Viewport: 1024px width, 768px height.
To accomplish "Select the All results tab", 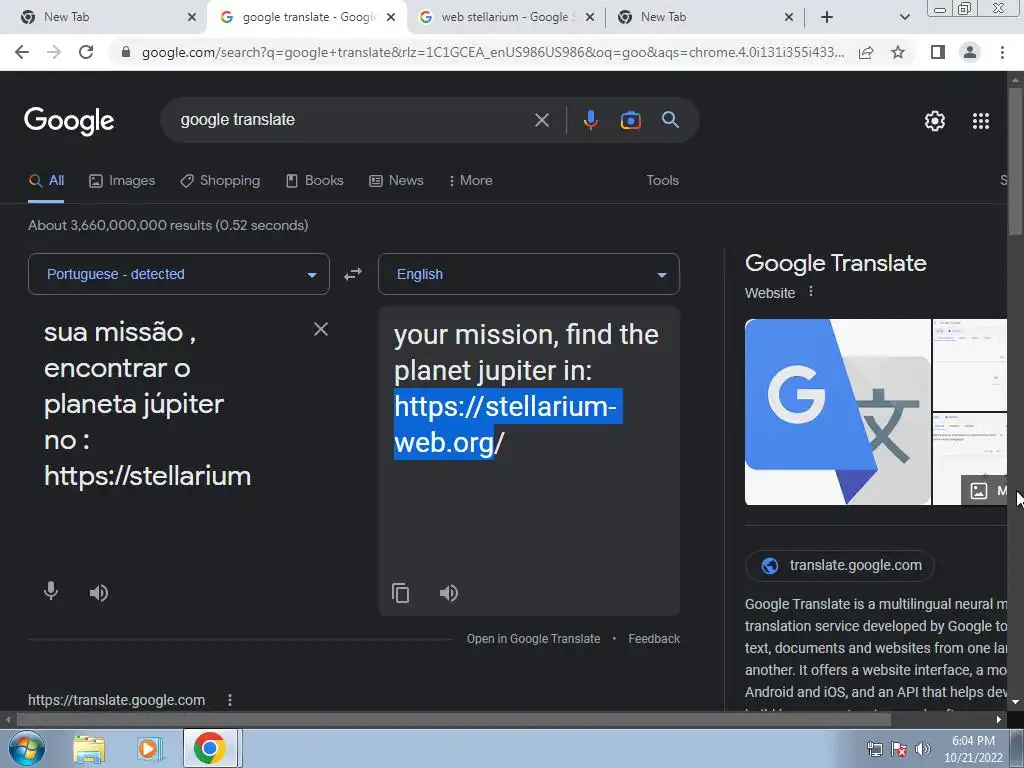I will click(x=46, y=180).
